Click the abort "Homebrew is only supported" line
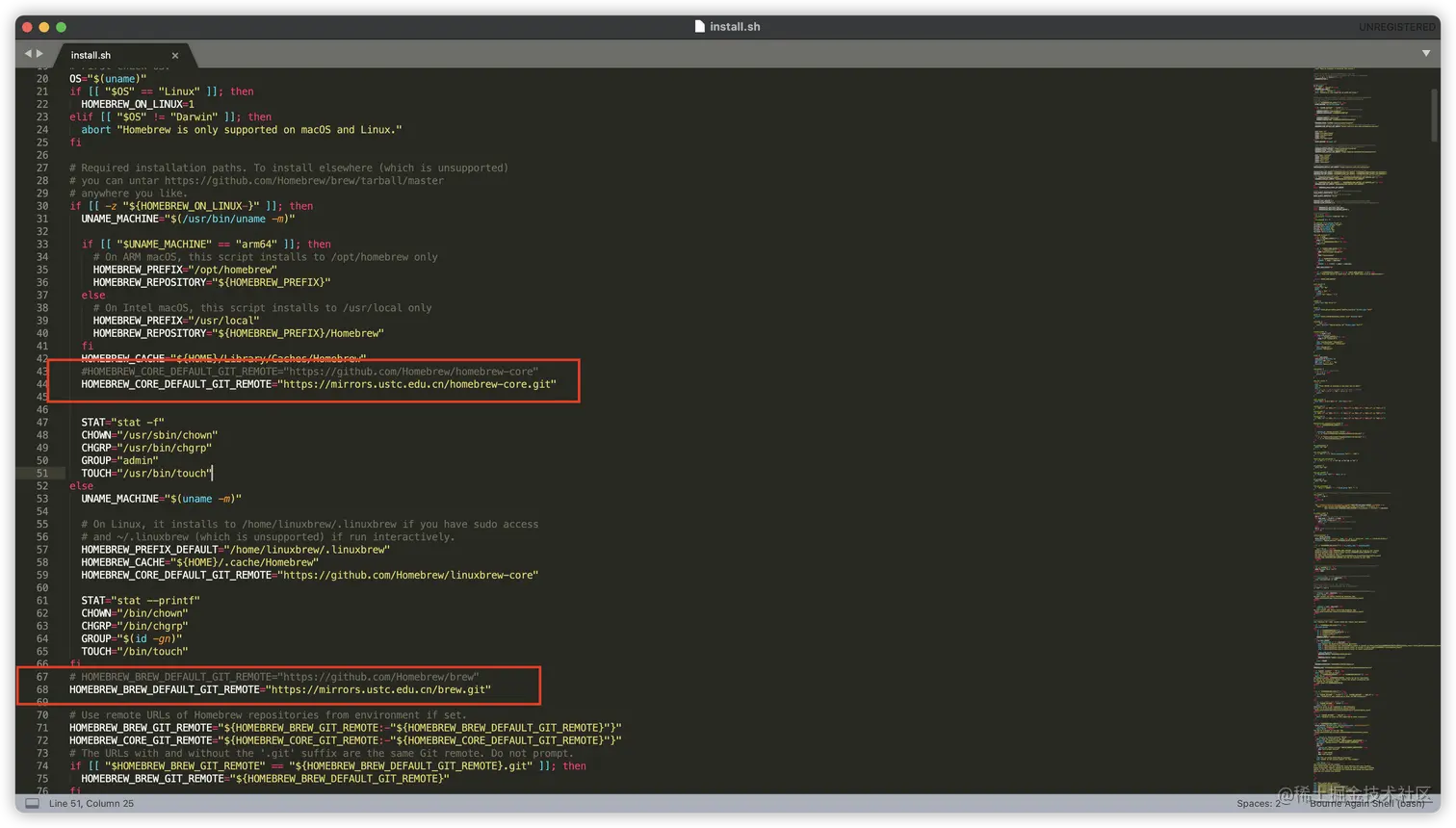 pos(242,130)
